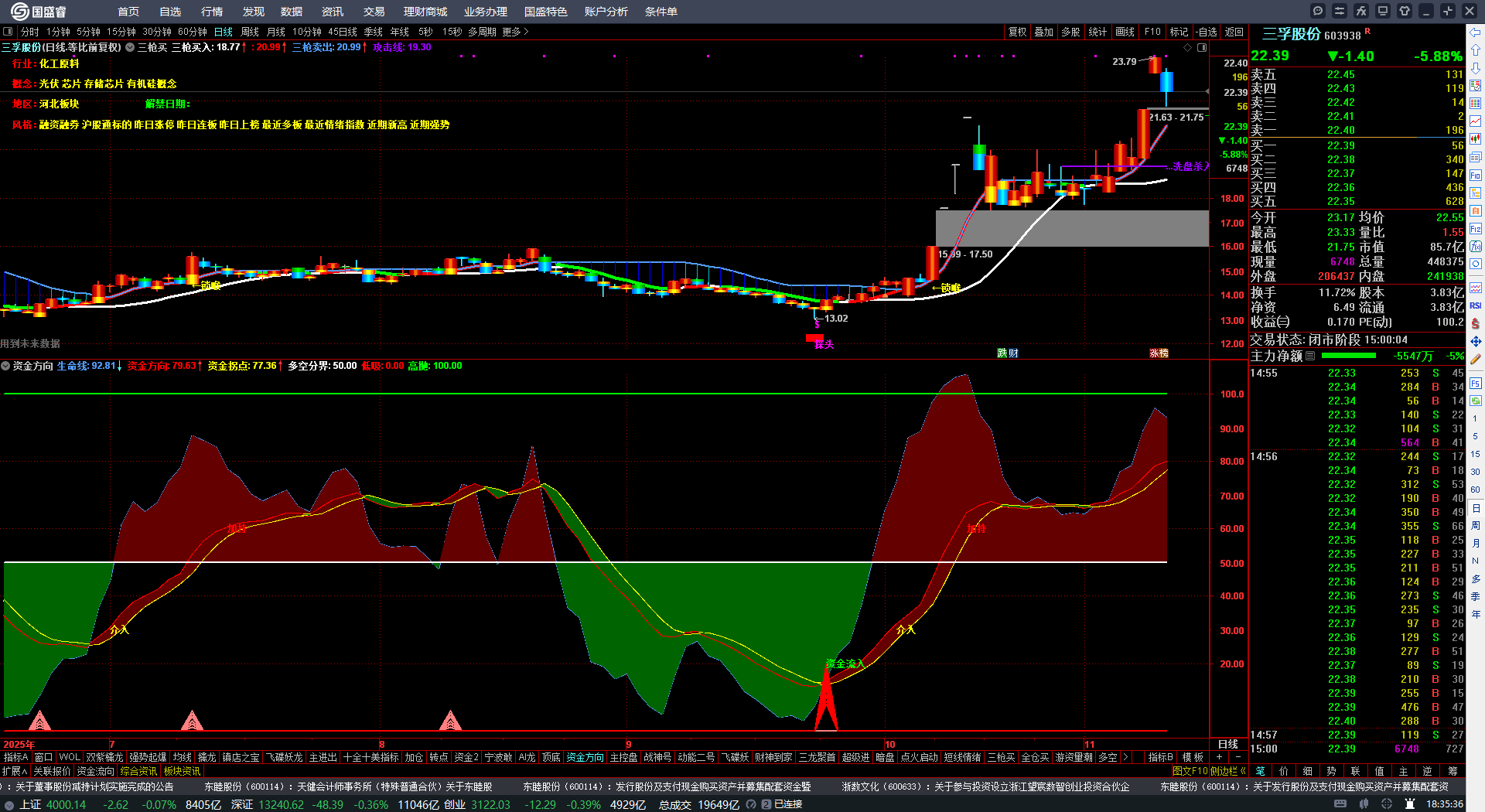Viewport: 1485px width, 812px height.
Task: Open the 模板 template selector
Action: point(1193,757)
